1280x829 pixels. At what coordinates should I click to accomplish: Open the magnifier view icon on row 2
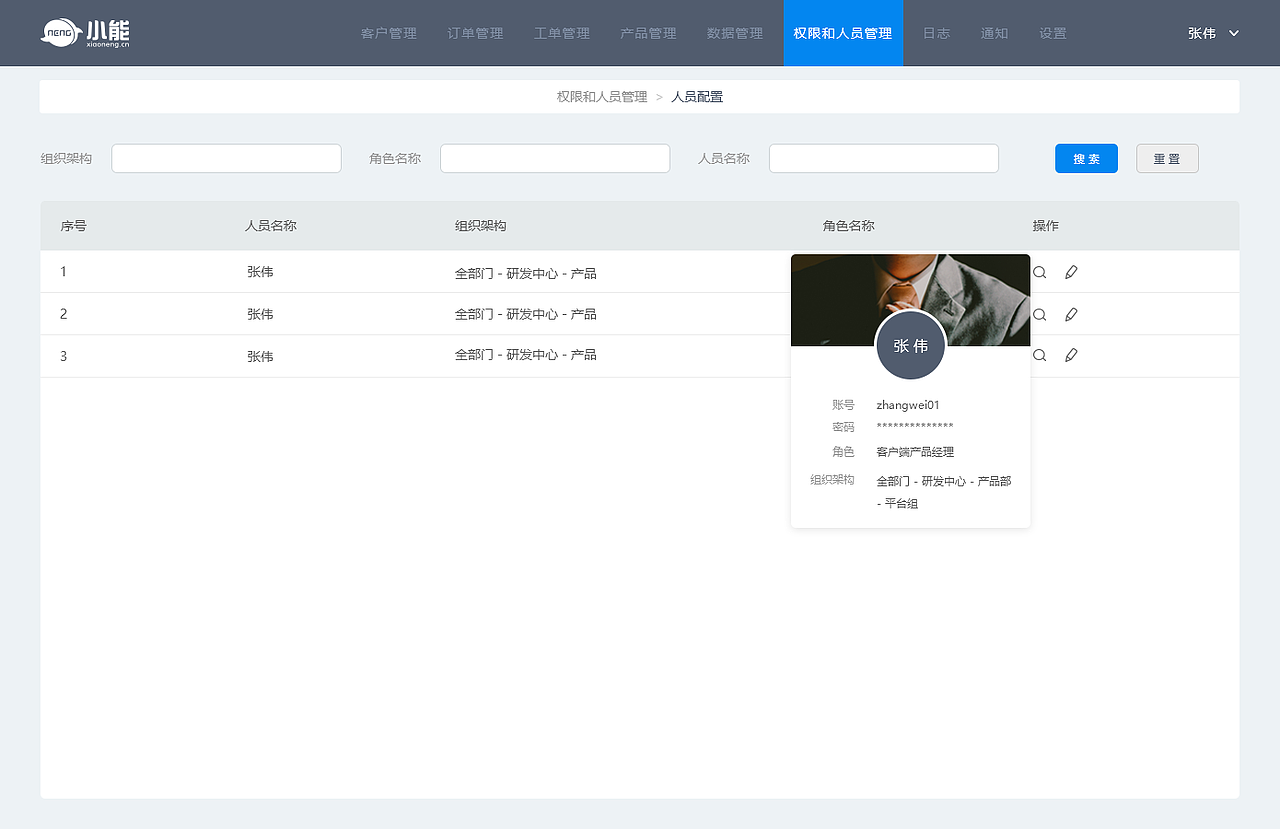pos(1039,313)
